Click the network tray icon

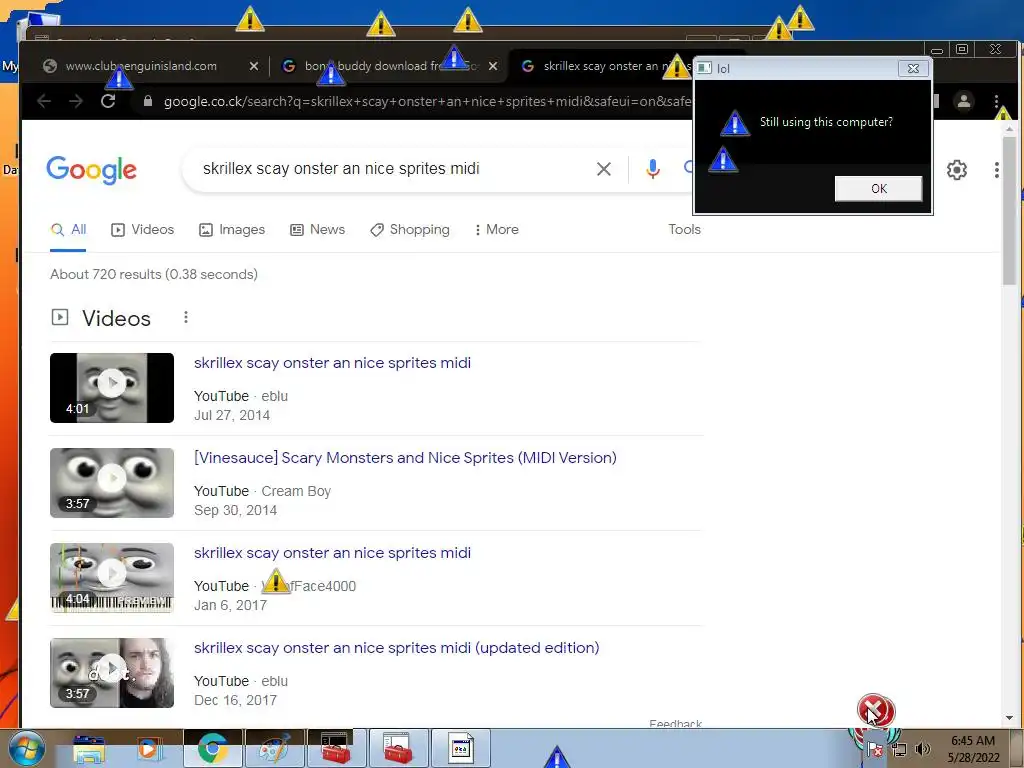click(x=899, y=749)
